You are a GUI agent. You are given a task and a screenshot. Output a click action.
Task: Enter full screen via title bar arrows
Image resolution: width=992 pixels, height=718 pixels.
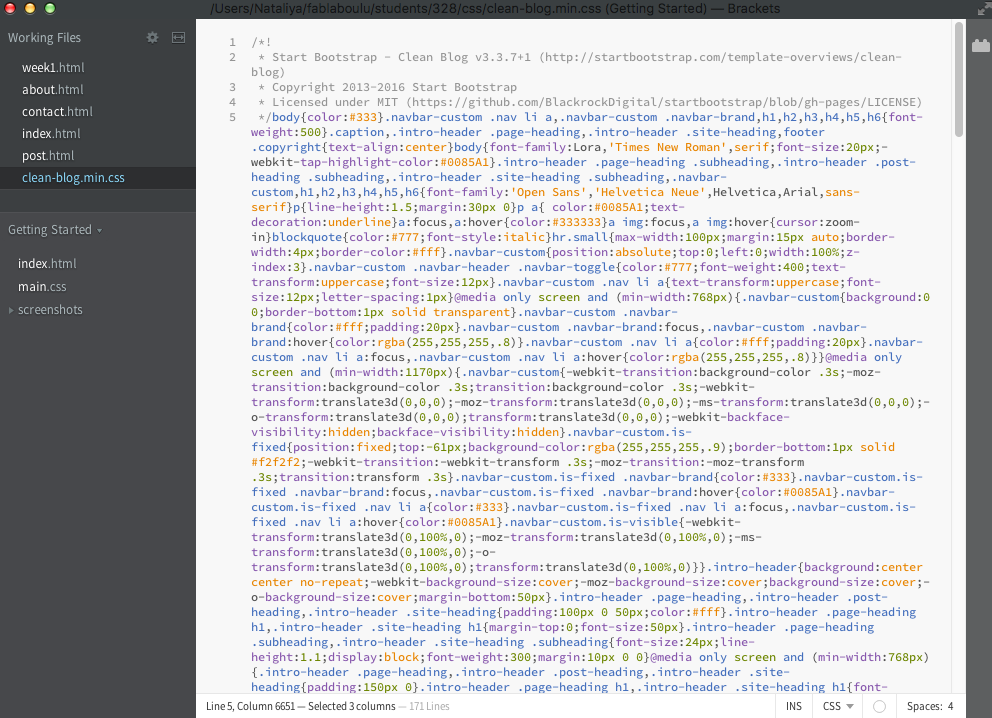click(983, 9)
